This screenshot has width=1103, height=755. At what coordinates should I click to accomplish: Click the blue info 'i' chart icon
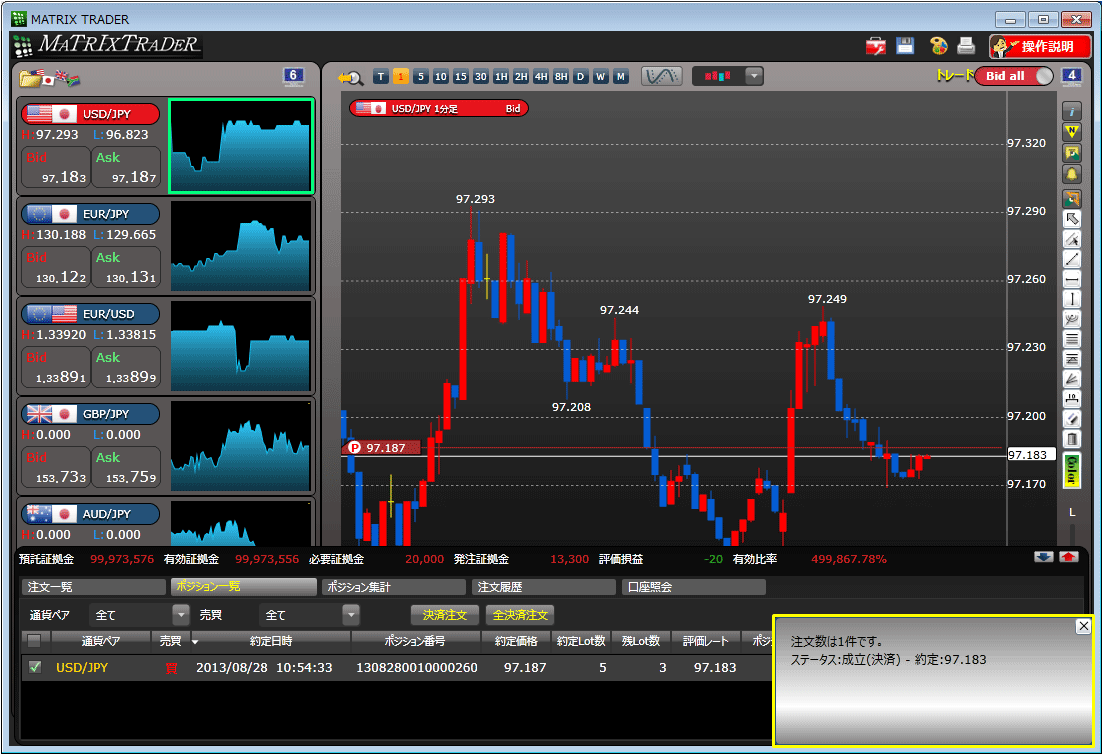tap(1071, 112)
